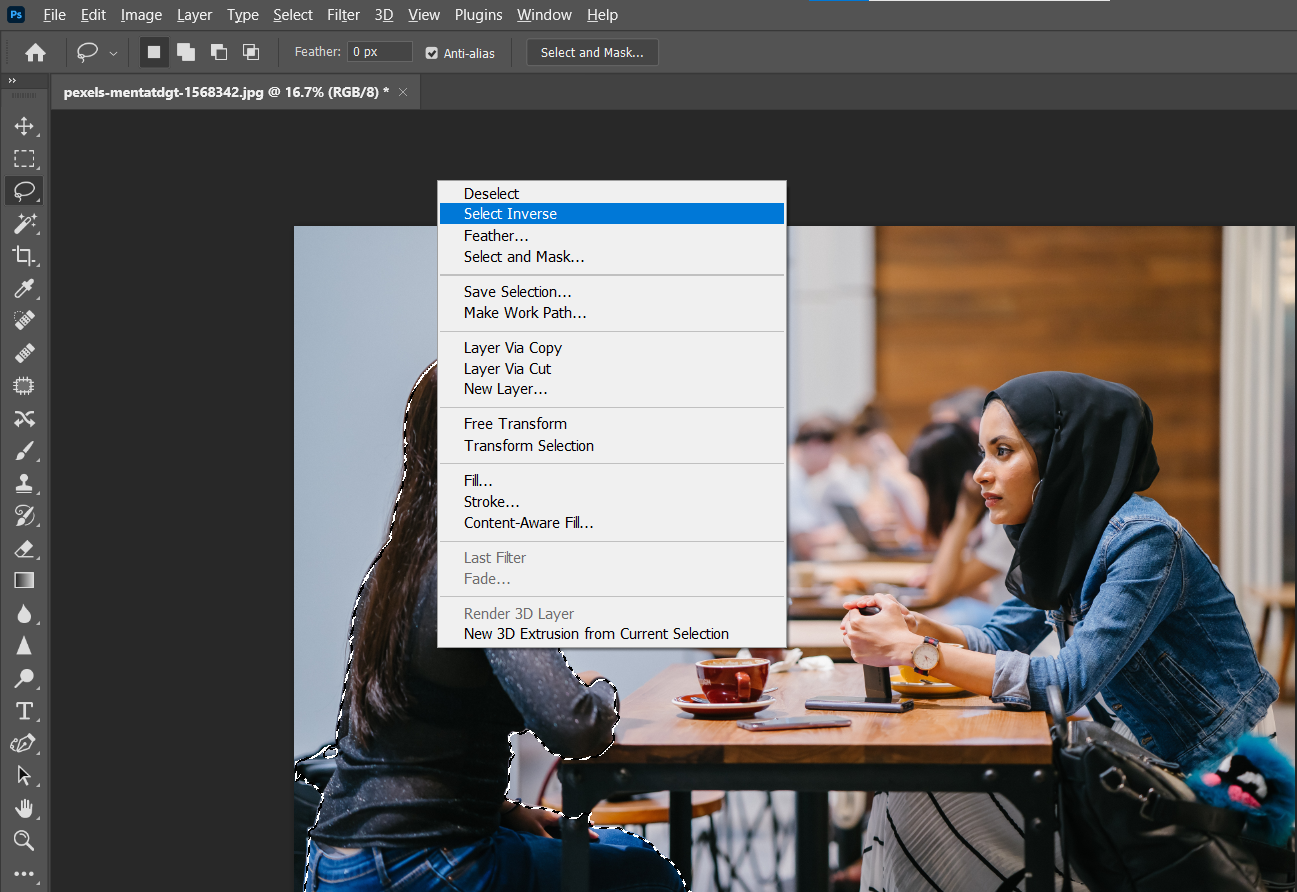Image resolution: width=1297 pixels, height=892 pixels.
Task: Open the Edit Toolbar three-dots menu
Action: (x=24, y=873)
